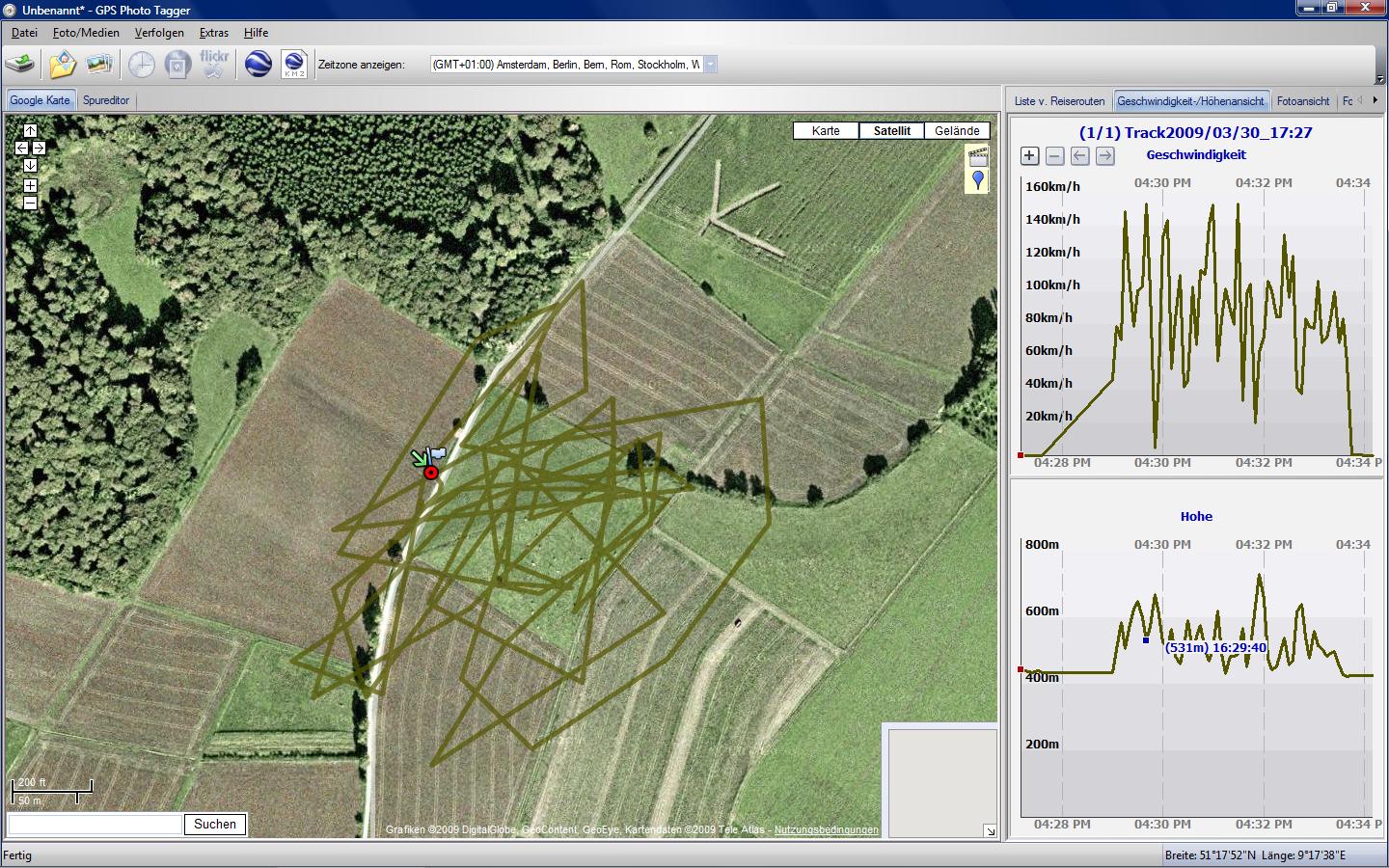The width and height of the screenshot is (1389, 868).
Task: Click the clapperboard icon on the map
Action: pyautogui.click(x=978, y=156)
